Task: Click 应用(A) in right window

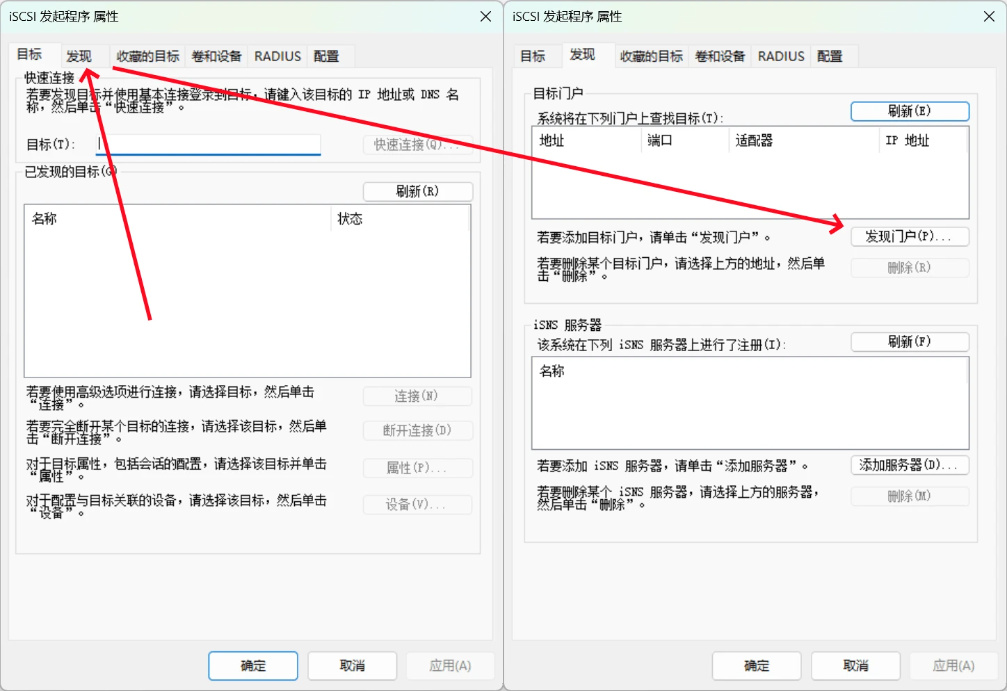Action: (954, 666)
